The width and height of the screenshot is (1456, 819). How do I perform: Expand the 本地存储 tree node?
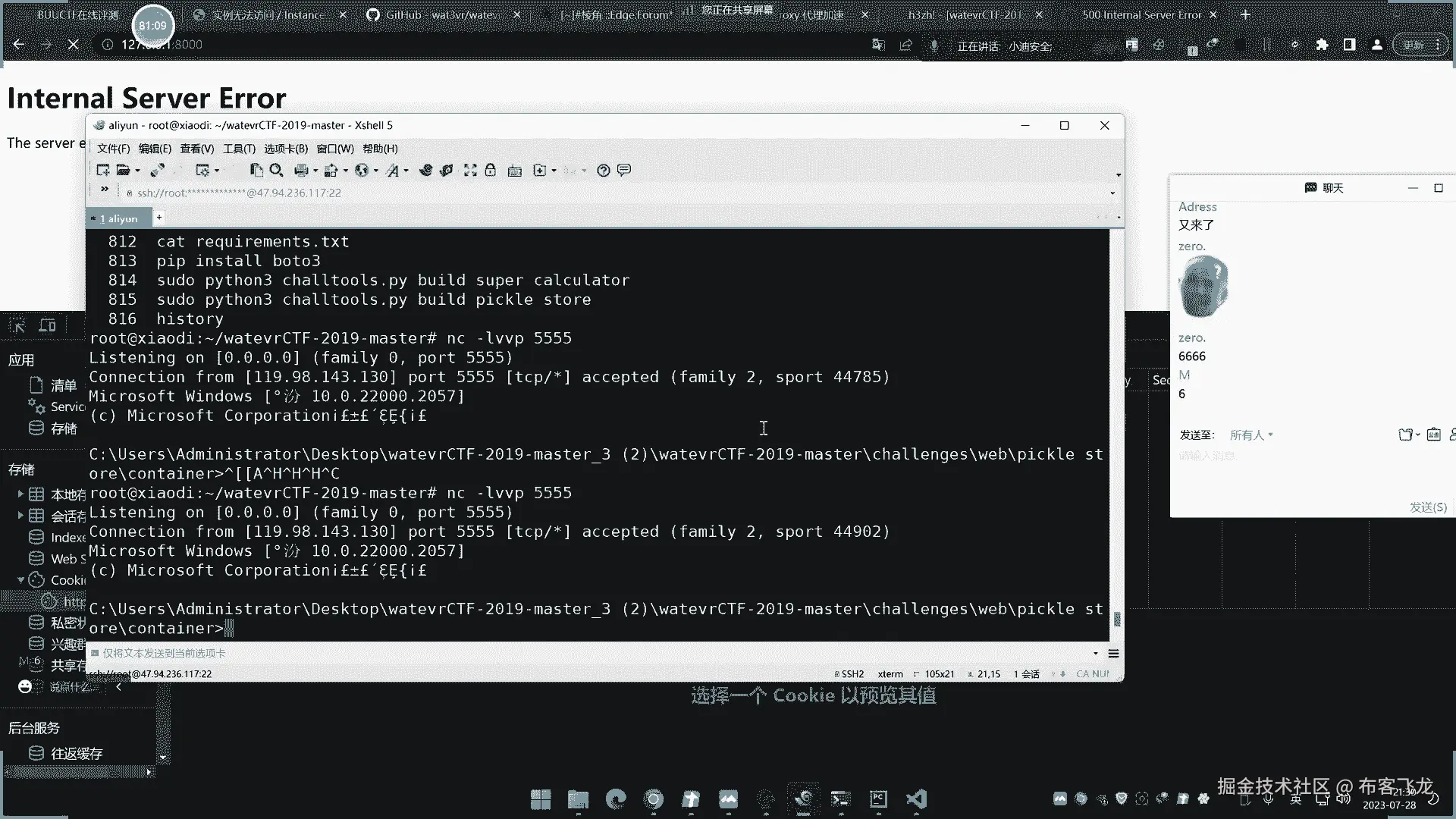20,494
